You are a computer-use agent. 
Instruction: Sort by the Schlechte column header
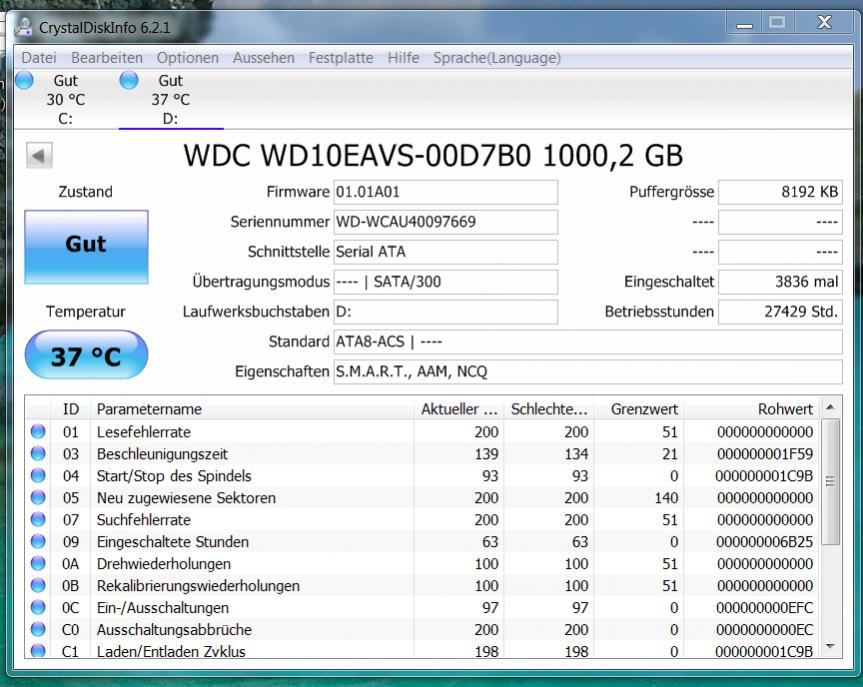tap(549, 409)
